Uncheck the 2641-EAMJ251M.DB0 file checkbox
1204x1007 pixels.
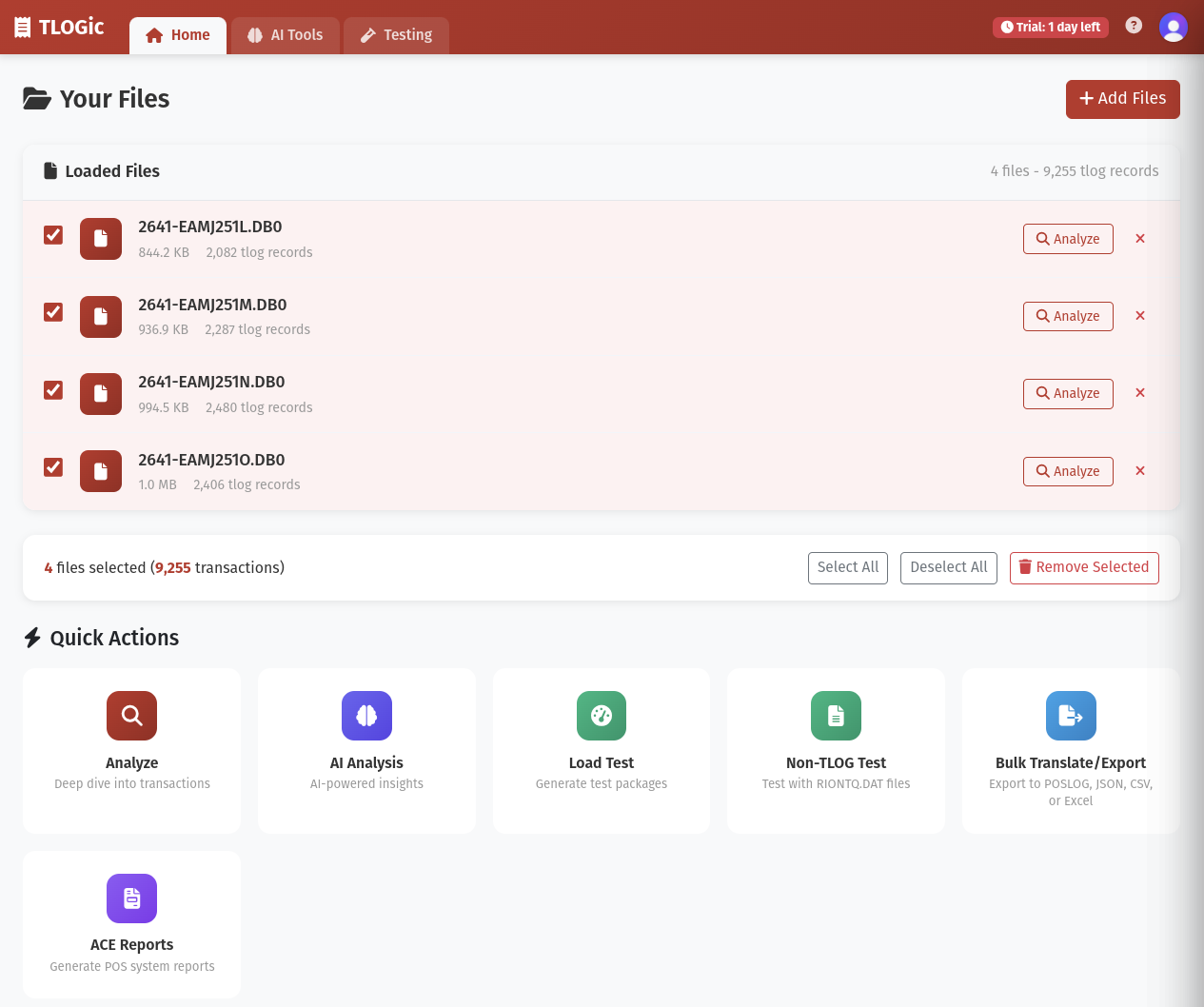click(52, 312)
